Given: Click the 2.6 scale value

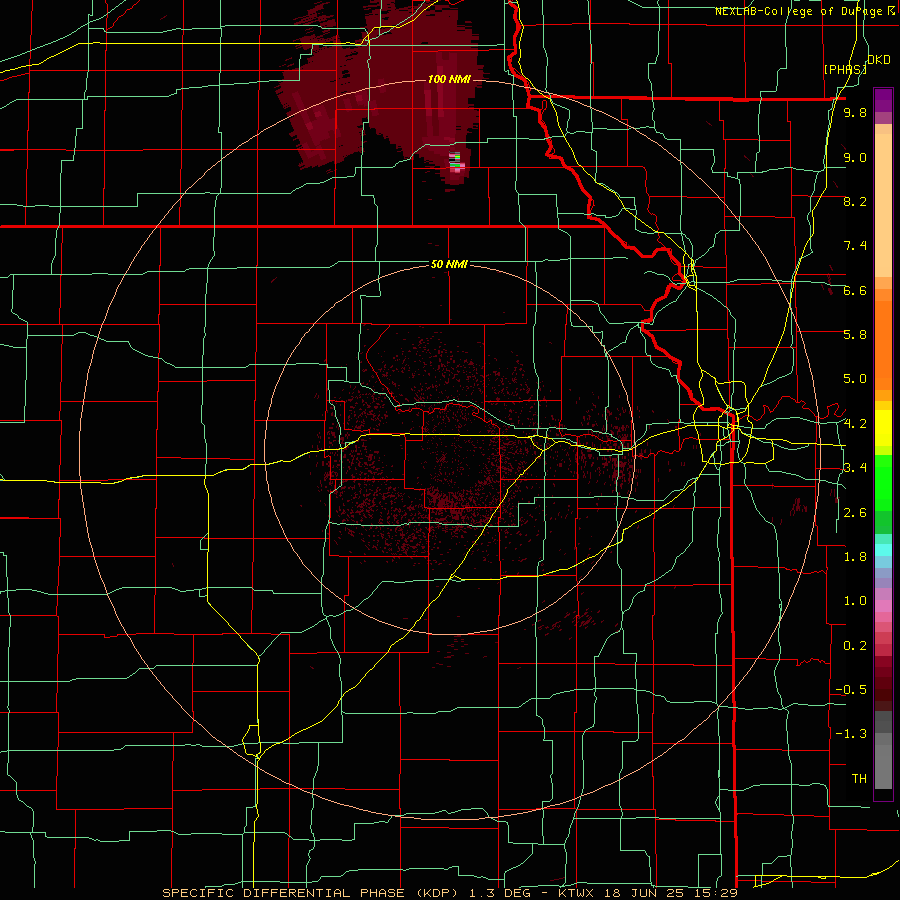Looking at the screenshot, I should coord(855,513).
